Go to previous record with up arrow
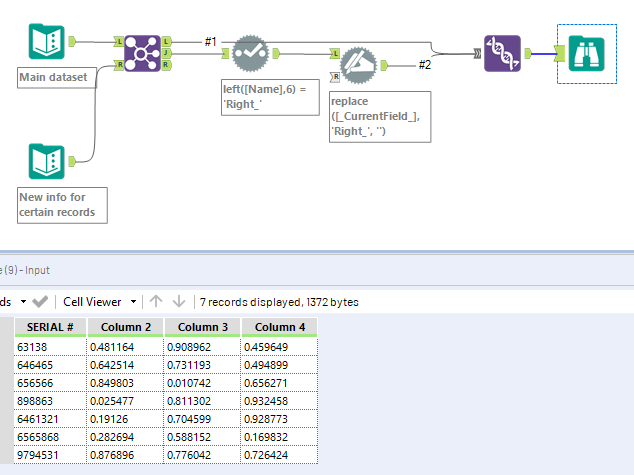Image resolution: width=634 pixels, height=475 pixels. coord(157,301)
